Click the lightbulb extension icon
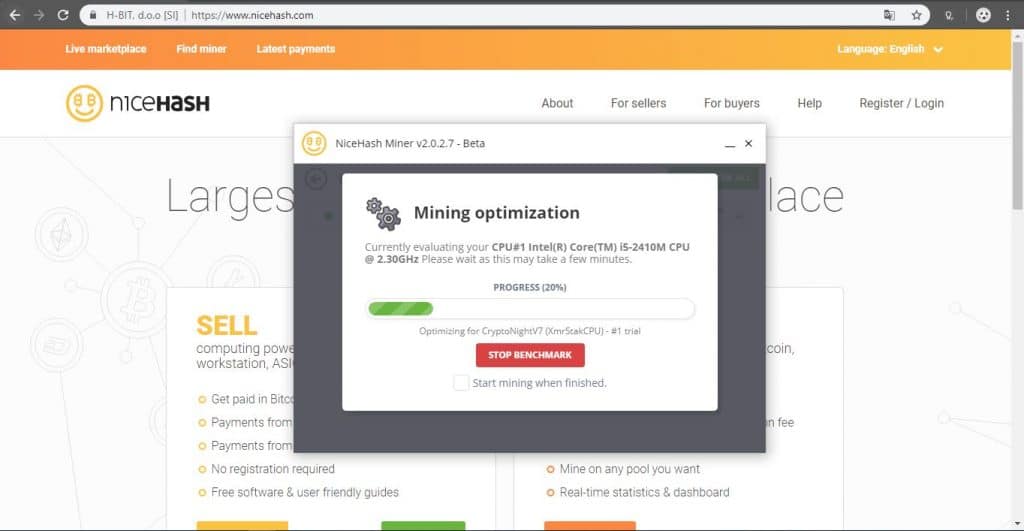 [948, 15]
